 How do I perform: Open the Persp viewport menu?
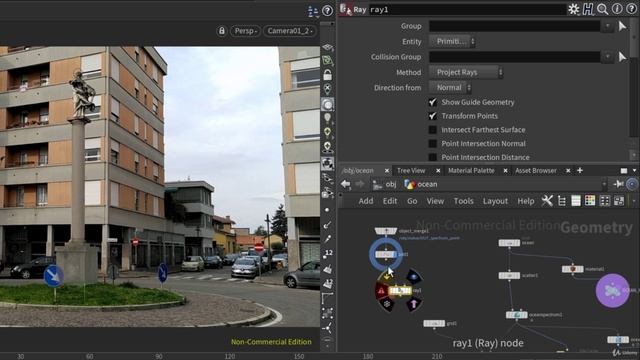[x=245, y=31]
